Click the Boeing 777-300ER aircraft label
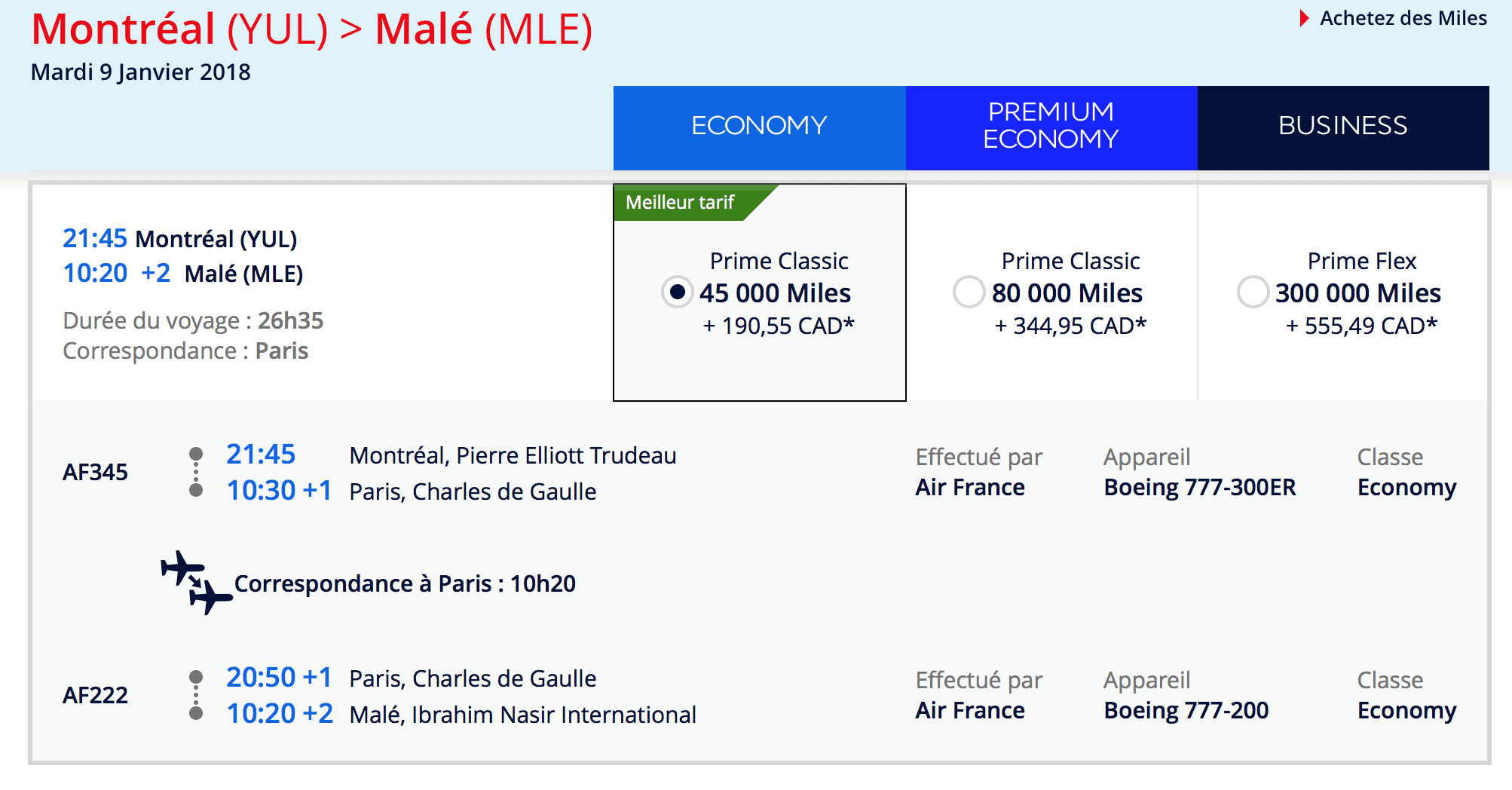 tap(1199, 488)
